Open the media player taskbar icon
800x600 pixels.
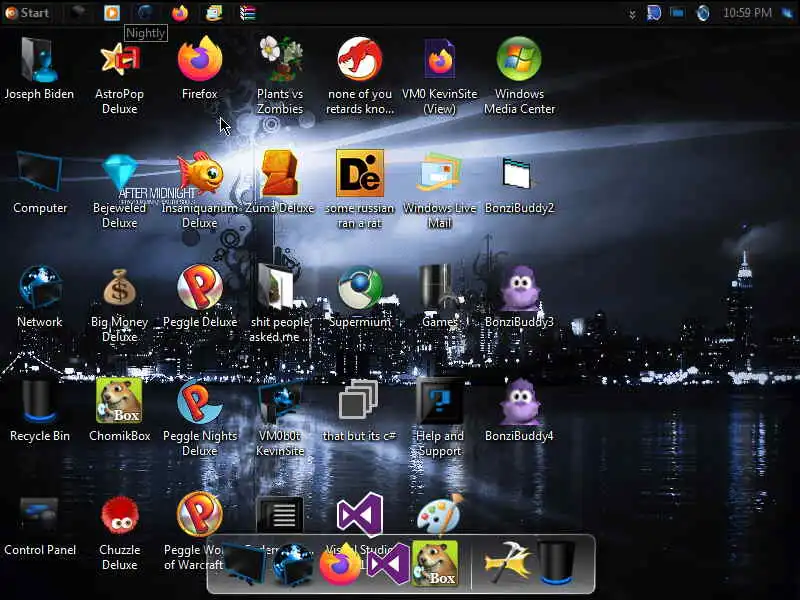[x=112, y=13]
